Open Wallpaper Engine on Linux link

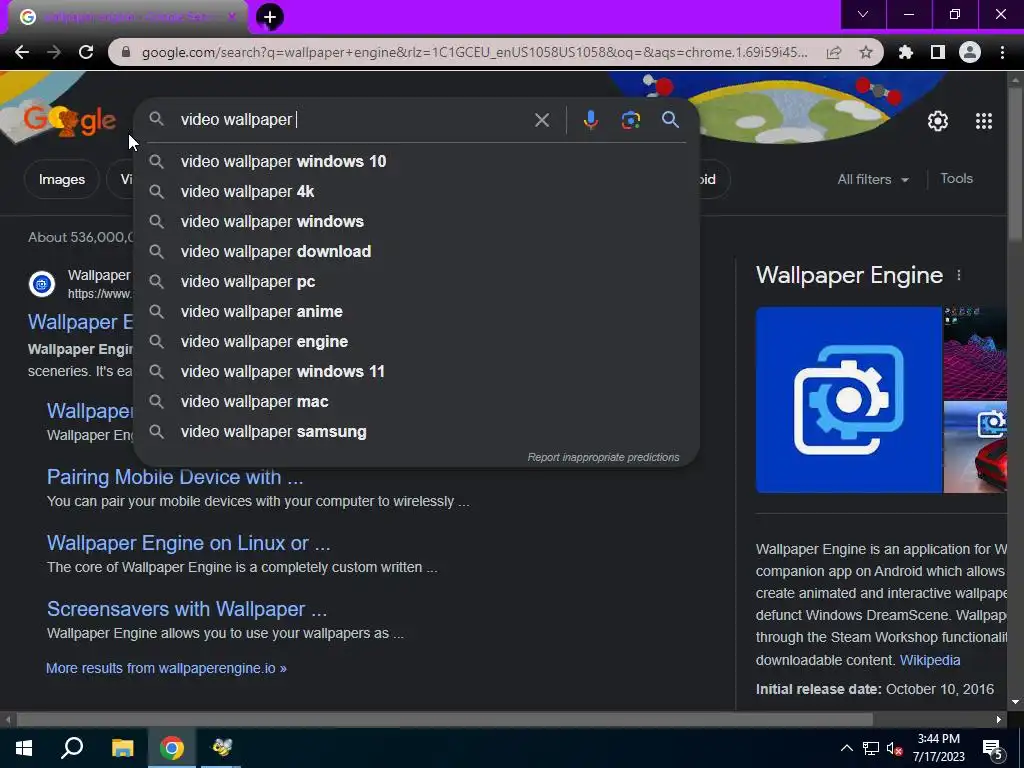(x=188, y=543)
